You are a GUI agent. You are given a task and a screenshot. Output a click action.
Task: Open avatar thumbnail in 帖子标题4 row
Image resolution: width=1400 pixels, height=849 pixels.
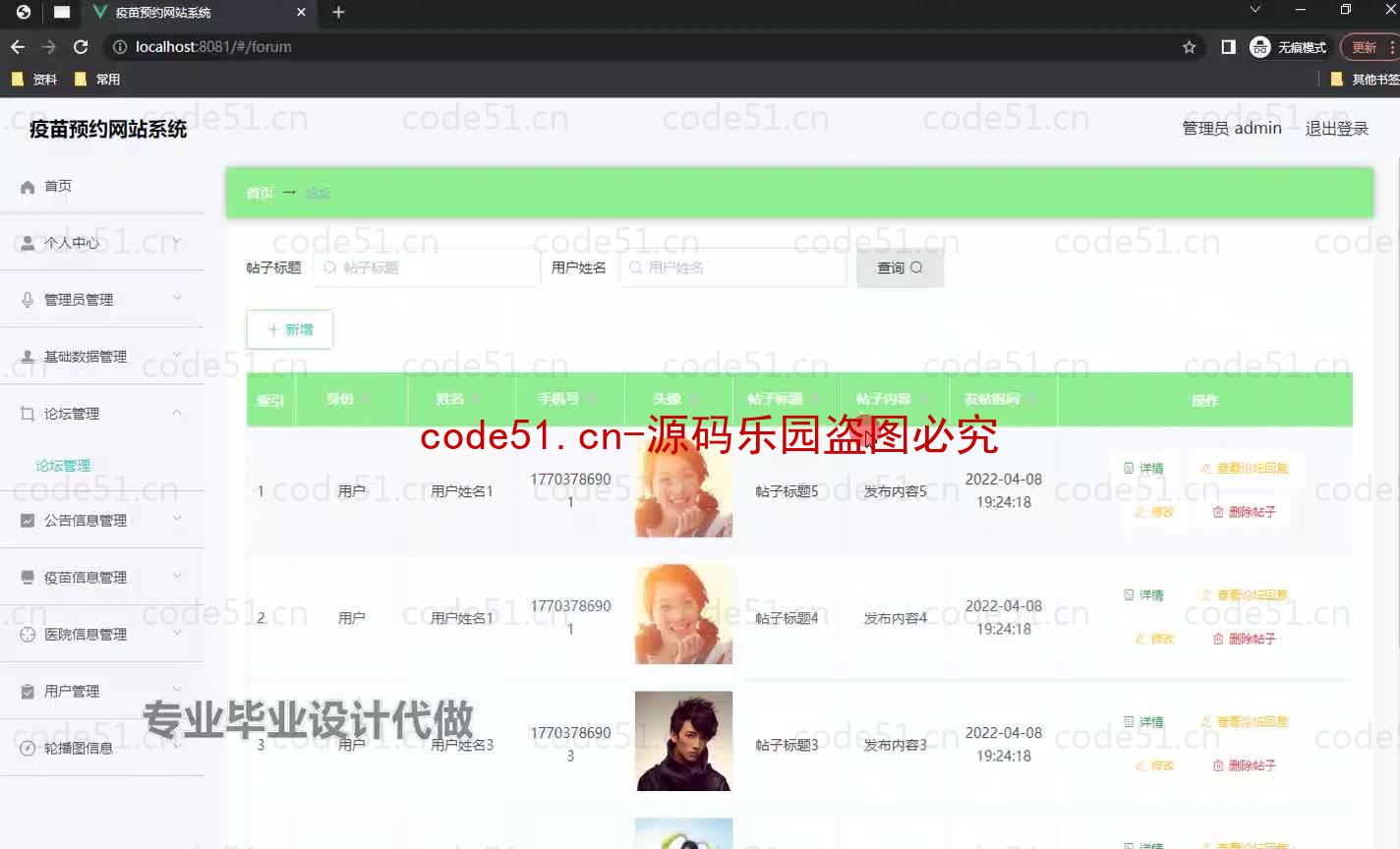tap(683, 614)
